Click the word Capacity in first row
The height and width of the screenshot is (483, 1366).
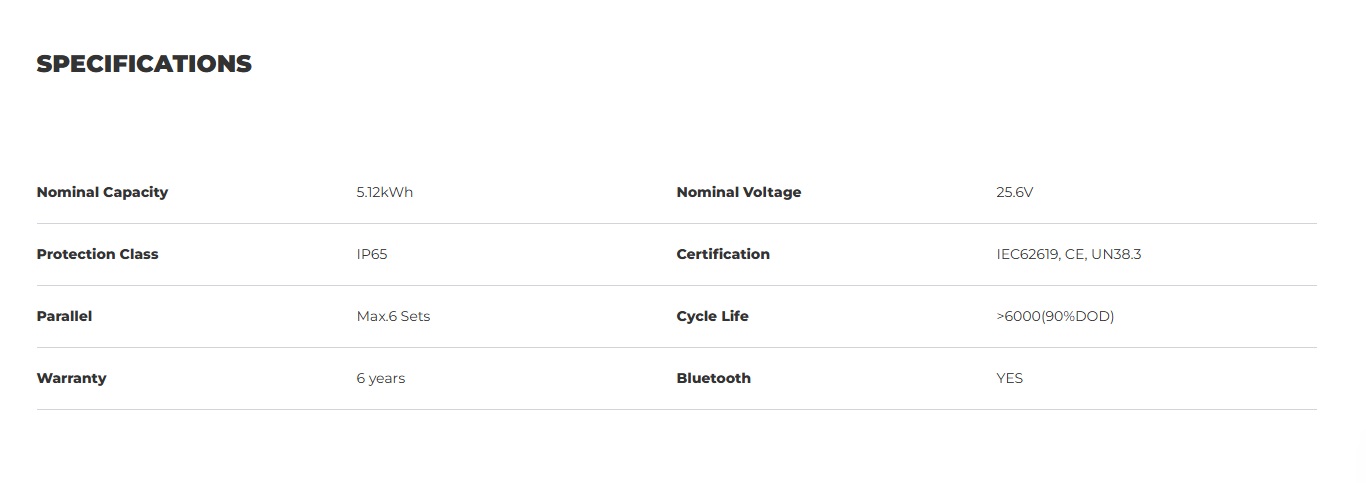[135, 192]
